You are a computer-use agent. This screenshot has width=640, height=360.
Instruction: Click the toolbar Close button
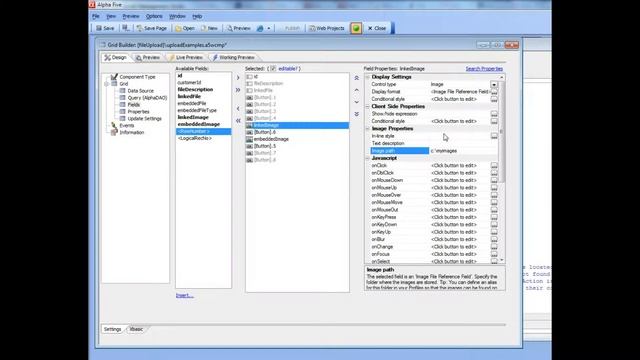(x=377, y=28)
